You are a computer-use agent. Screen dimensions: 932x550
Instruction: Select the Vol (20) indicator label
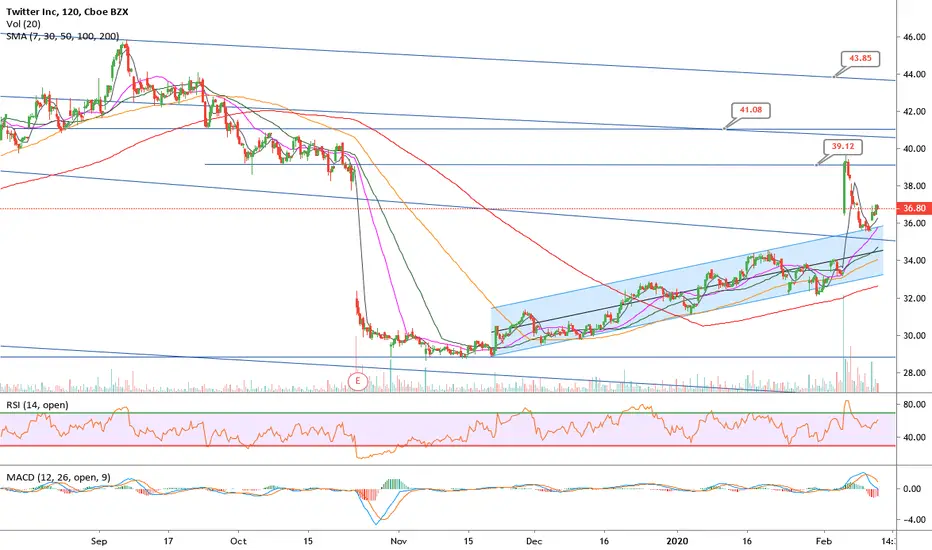pos(24,24)
